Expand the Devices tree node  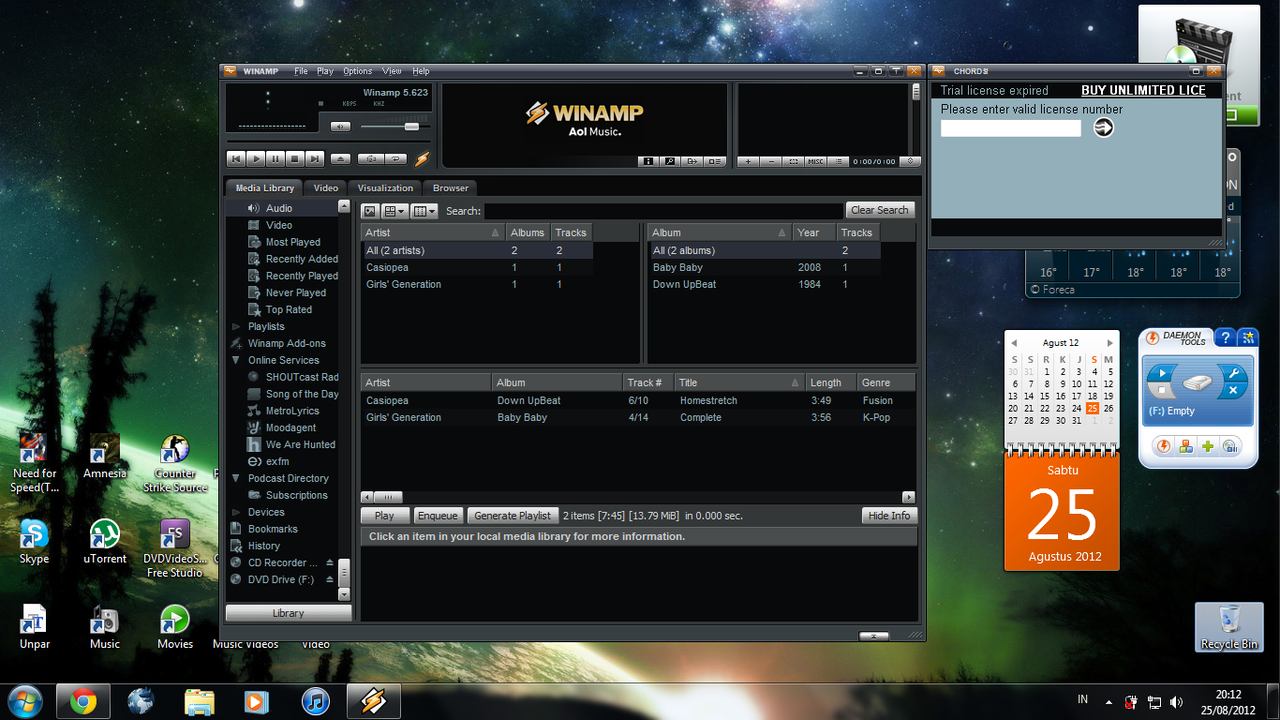[236, 512]
